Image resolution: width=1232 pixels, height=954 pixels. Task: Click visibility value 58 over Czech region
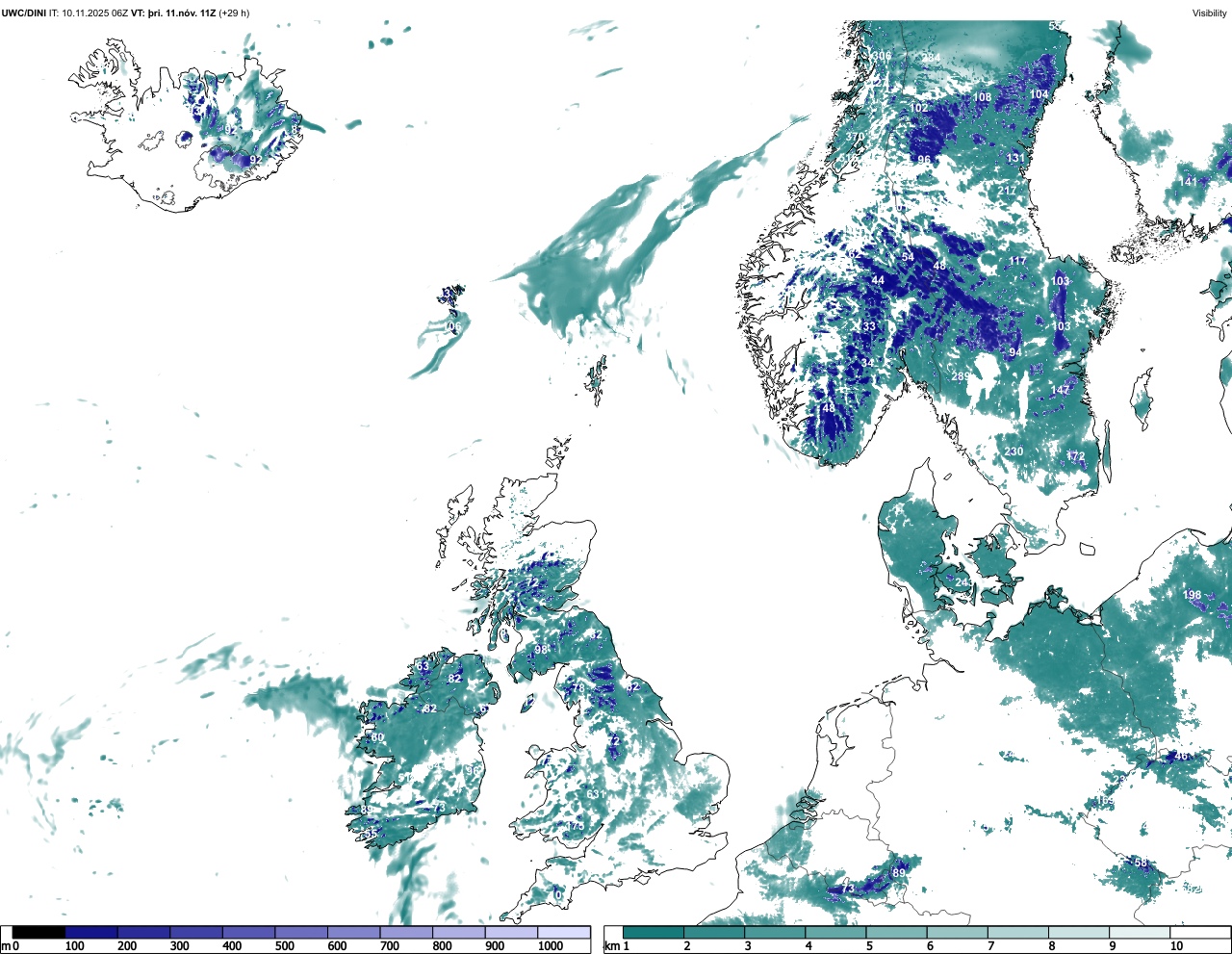tap(1141, 863)
